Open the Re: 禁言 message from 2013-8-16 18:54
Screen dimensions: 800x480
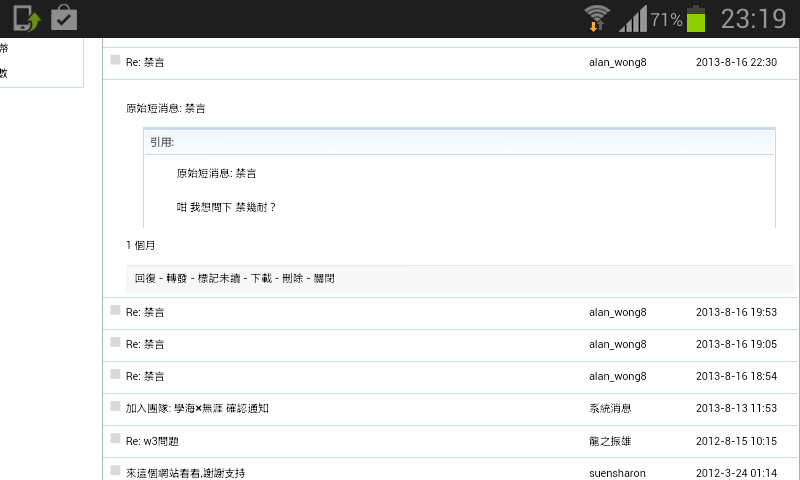pos(145,376)
